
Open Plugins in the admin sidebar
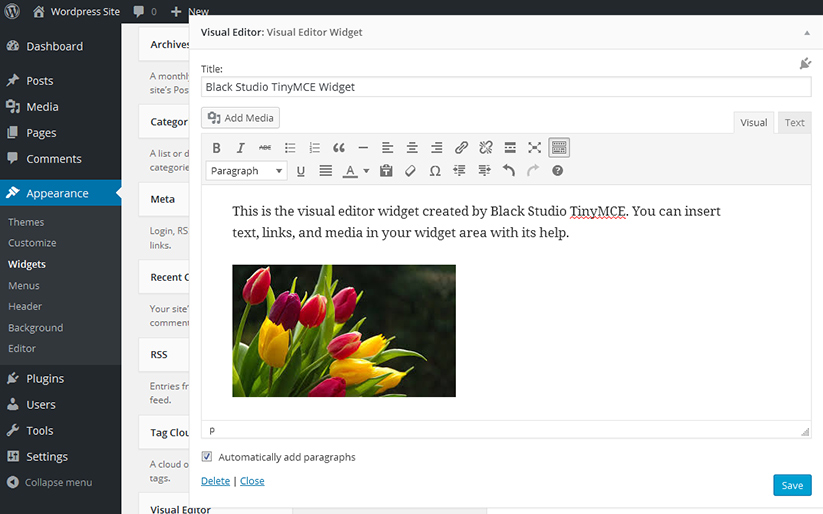(x=45, y=379)
